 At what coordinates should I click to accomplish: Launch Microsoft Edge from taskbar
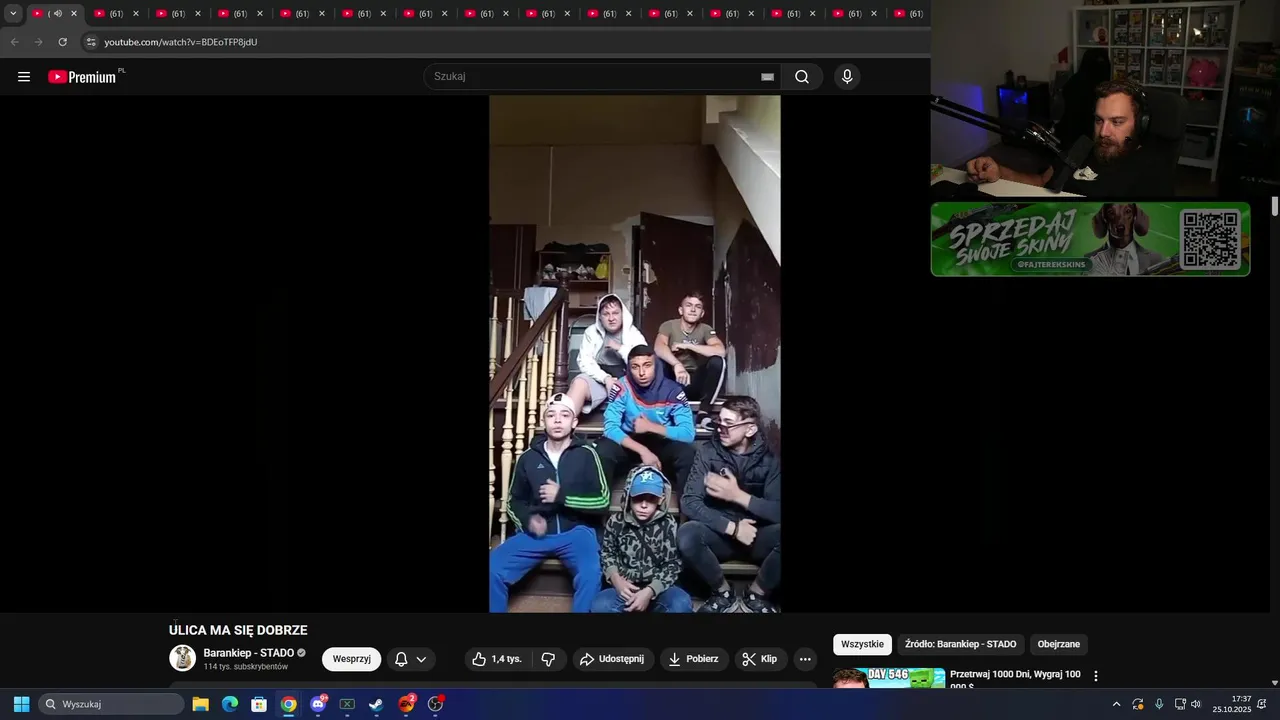(230, 704)
